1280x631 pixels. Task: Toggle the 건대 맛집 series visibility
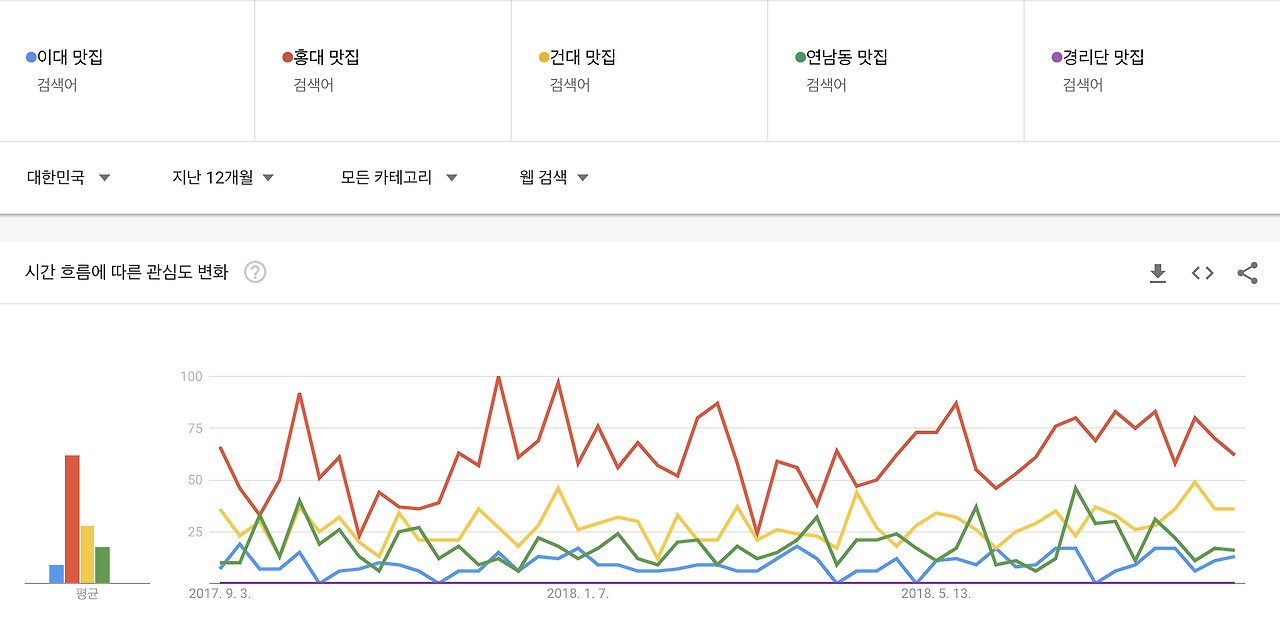(575, 57)
